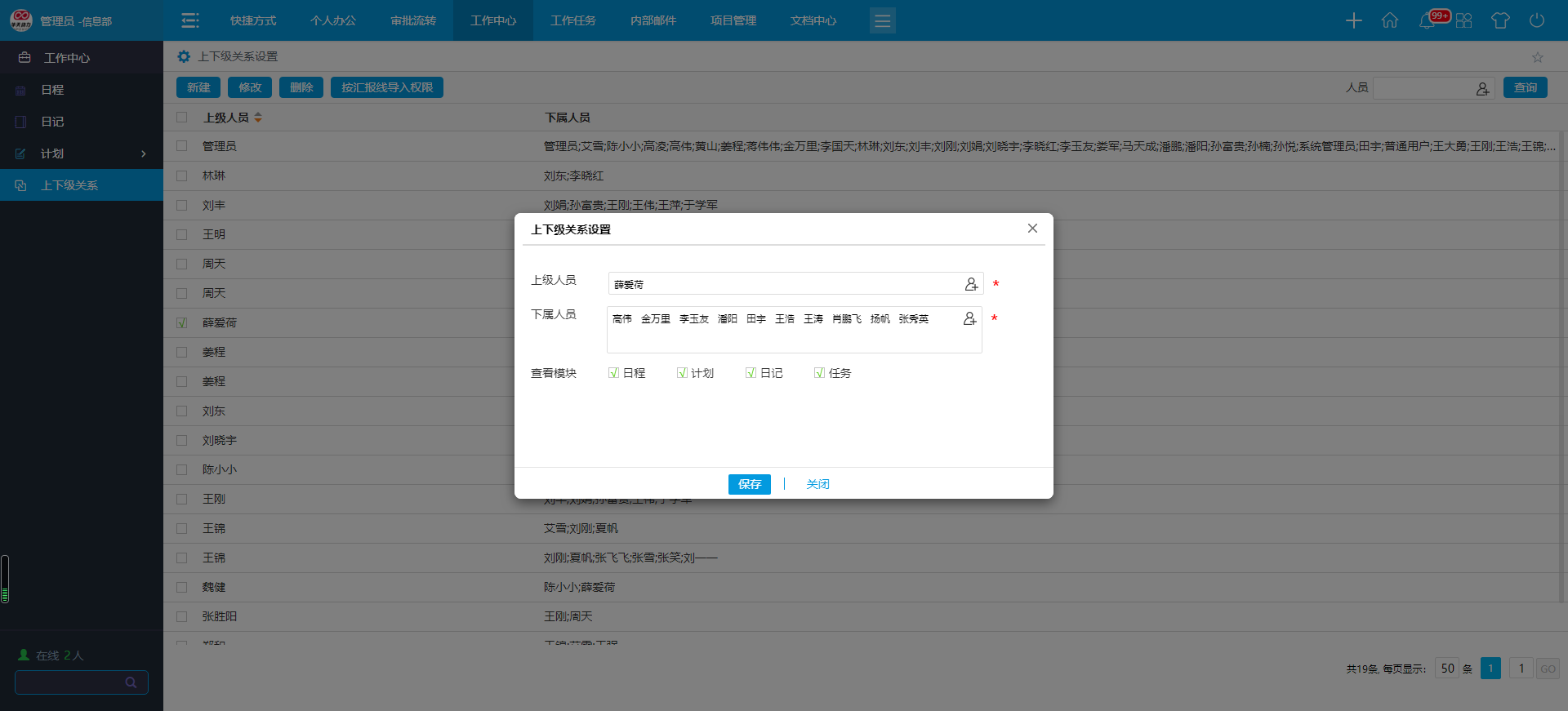
Task: Toggle the 任务 module checkbox
Action: point(819,373)
